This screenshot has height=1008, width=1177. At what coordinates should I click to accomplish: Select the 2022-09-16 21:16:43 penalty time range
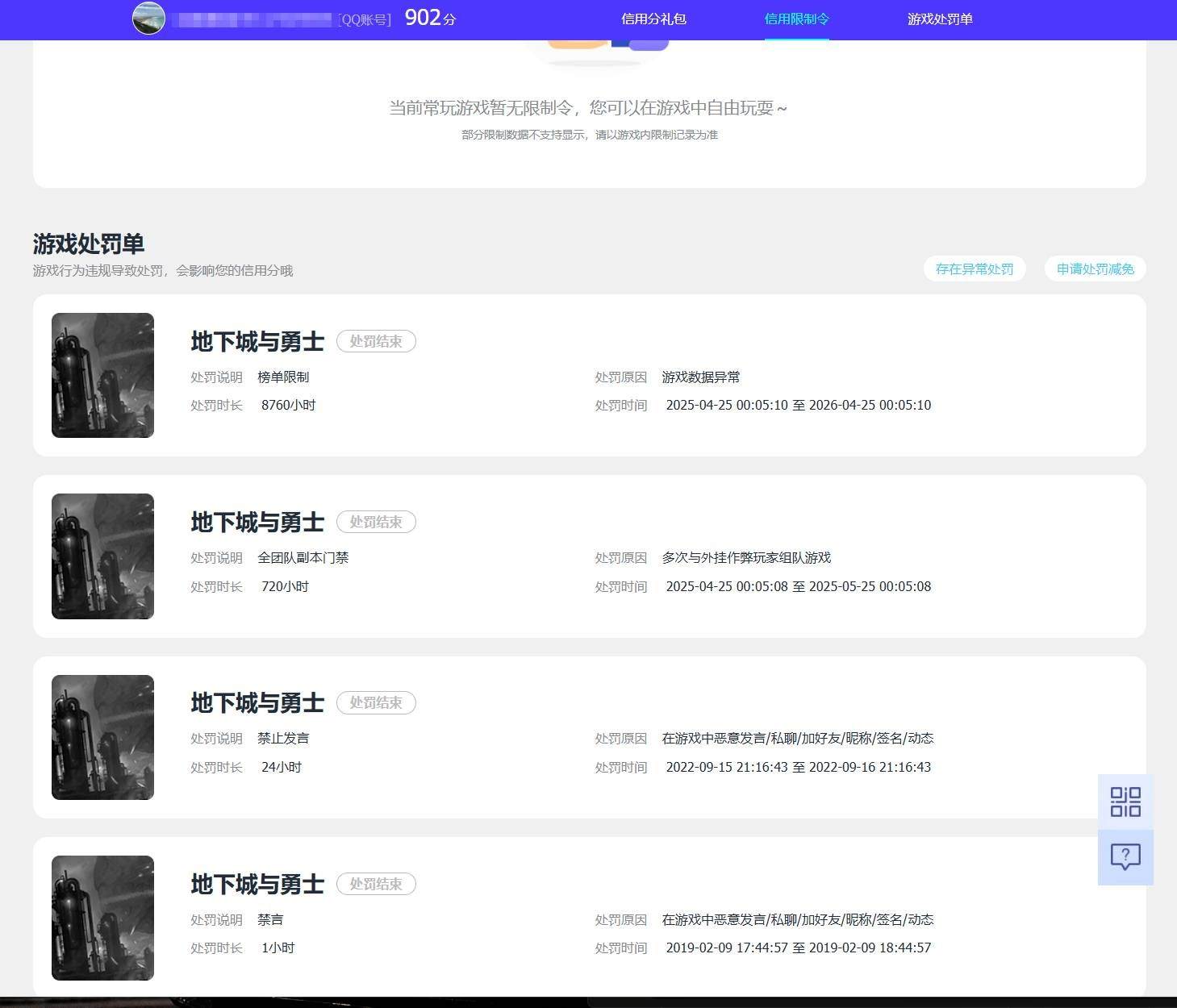[799, 767]
